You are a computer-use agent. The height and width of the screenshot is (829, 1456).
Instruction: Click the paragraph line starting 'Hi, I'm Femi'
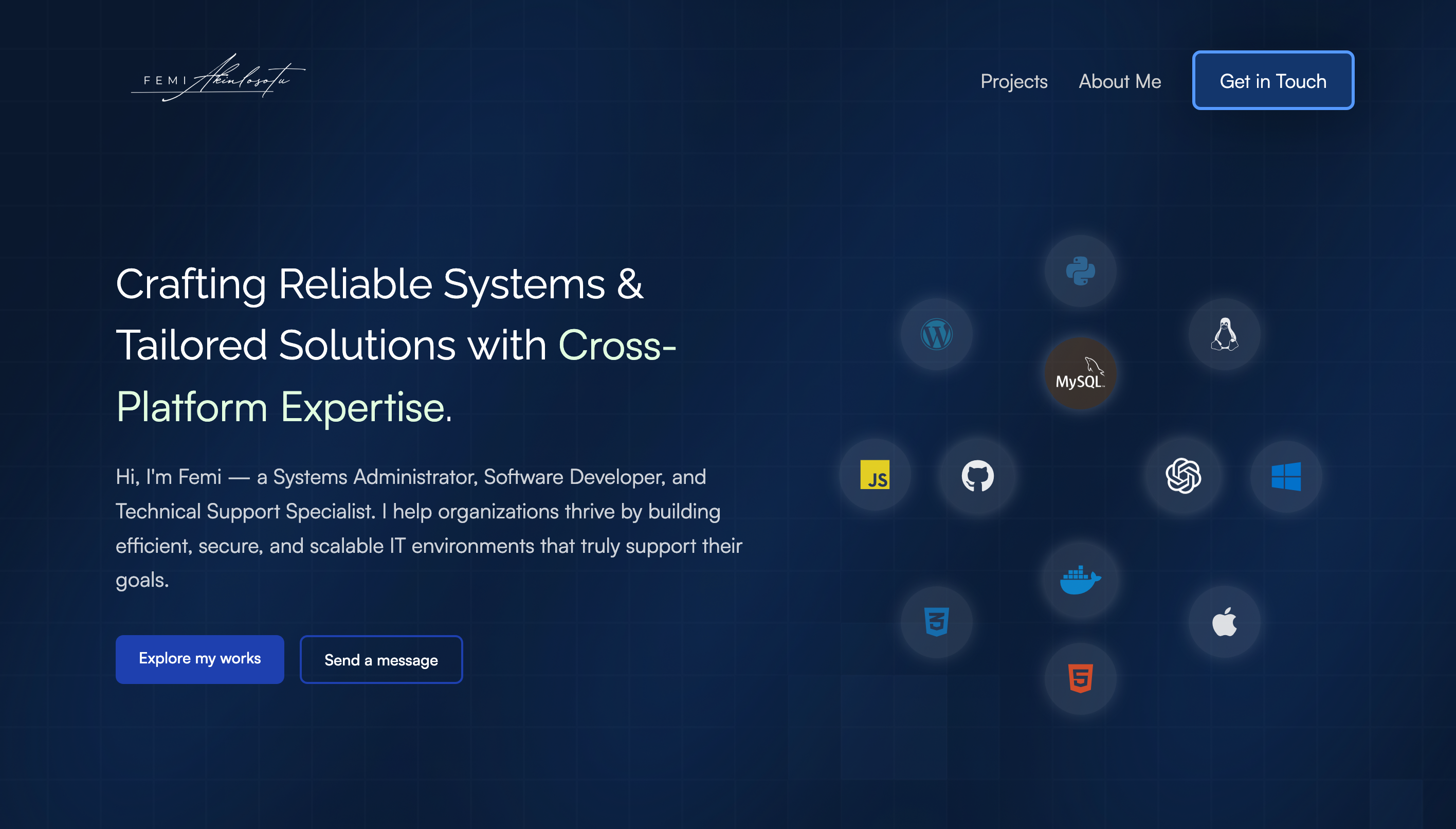pos(411,477)
